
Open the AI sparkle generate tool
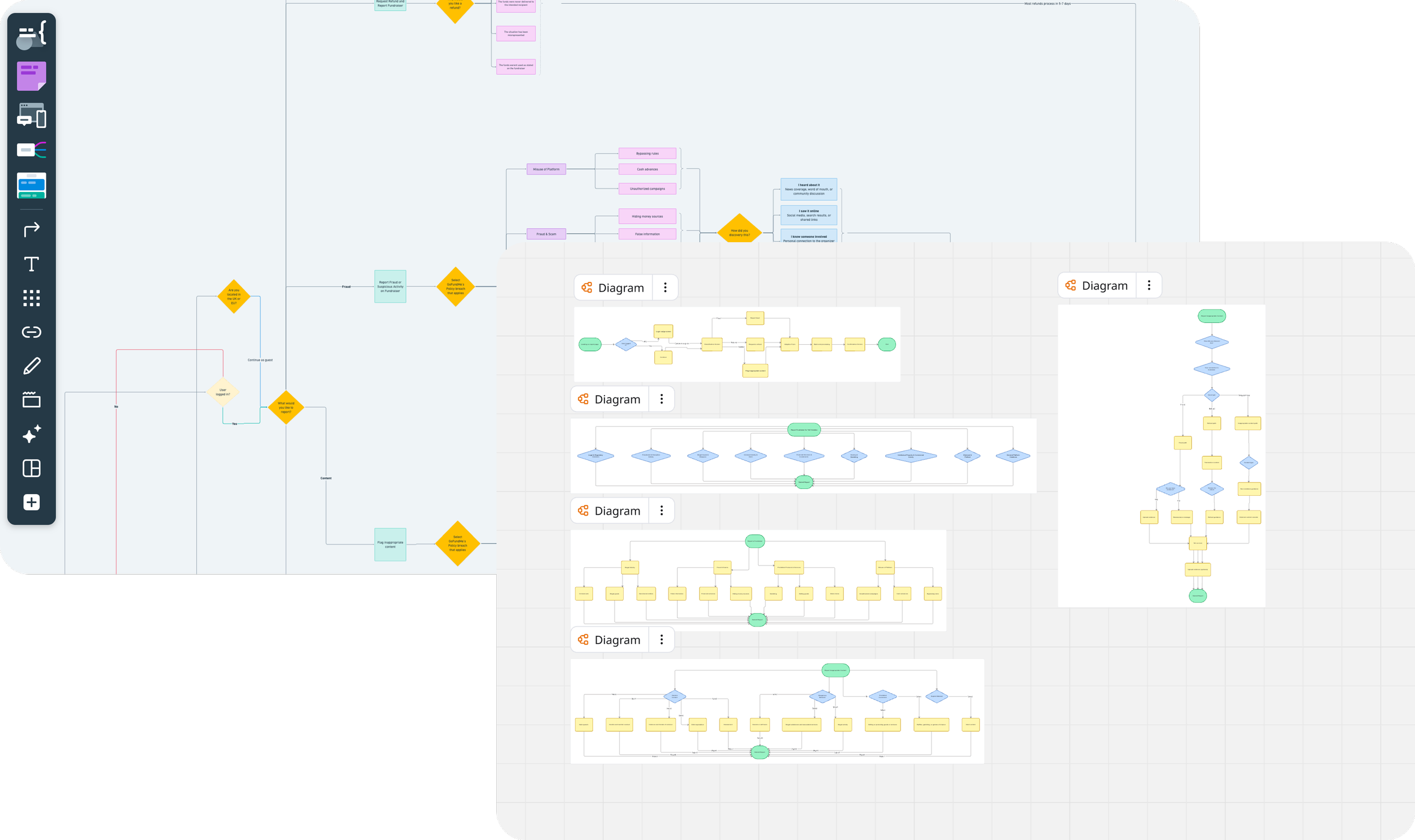tap(31, 434)
